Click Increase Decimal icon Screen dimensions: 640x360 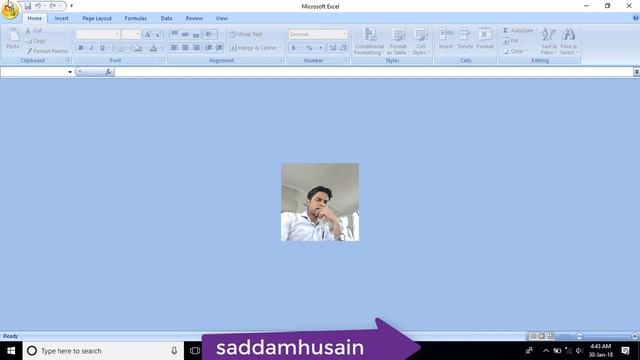tap(333, 48)
